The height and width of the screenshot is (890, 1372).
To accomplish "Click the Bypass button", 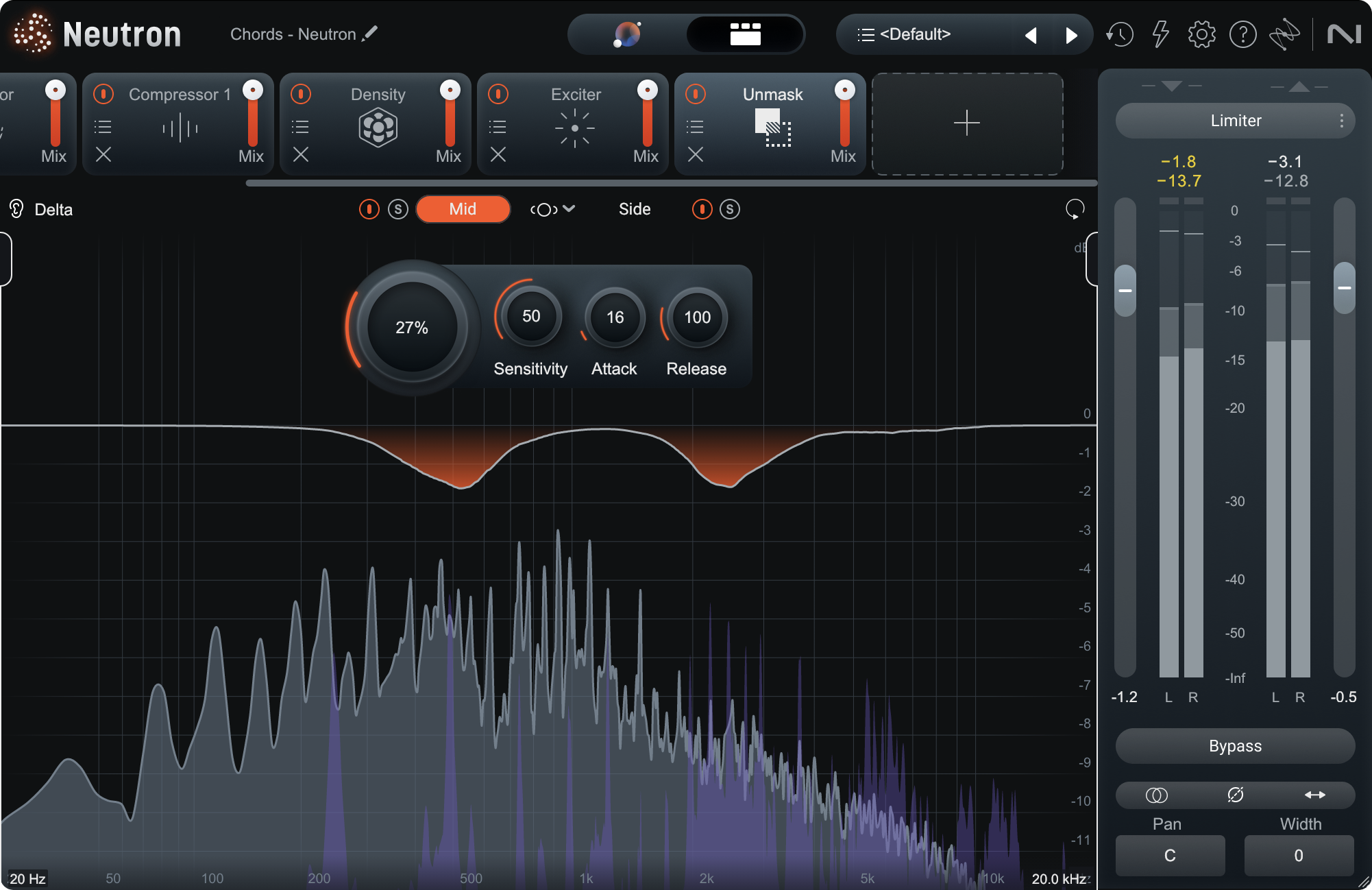I will 1234,746.
